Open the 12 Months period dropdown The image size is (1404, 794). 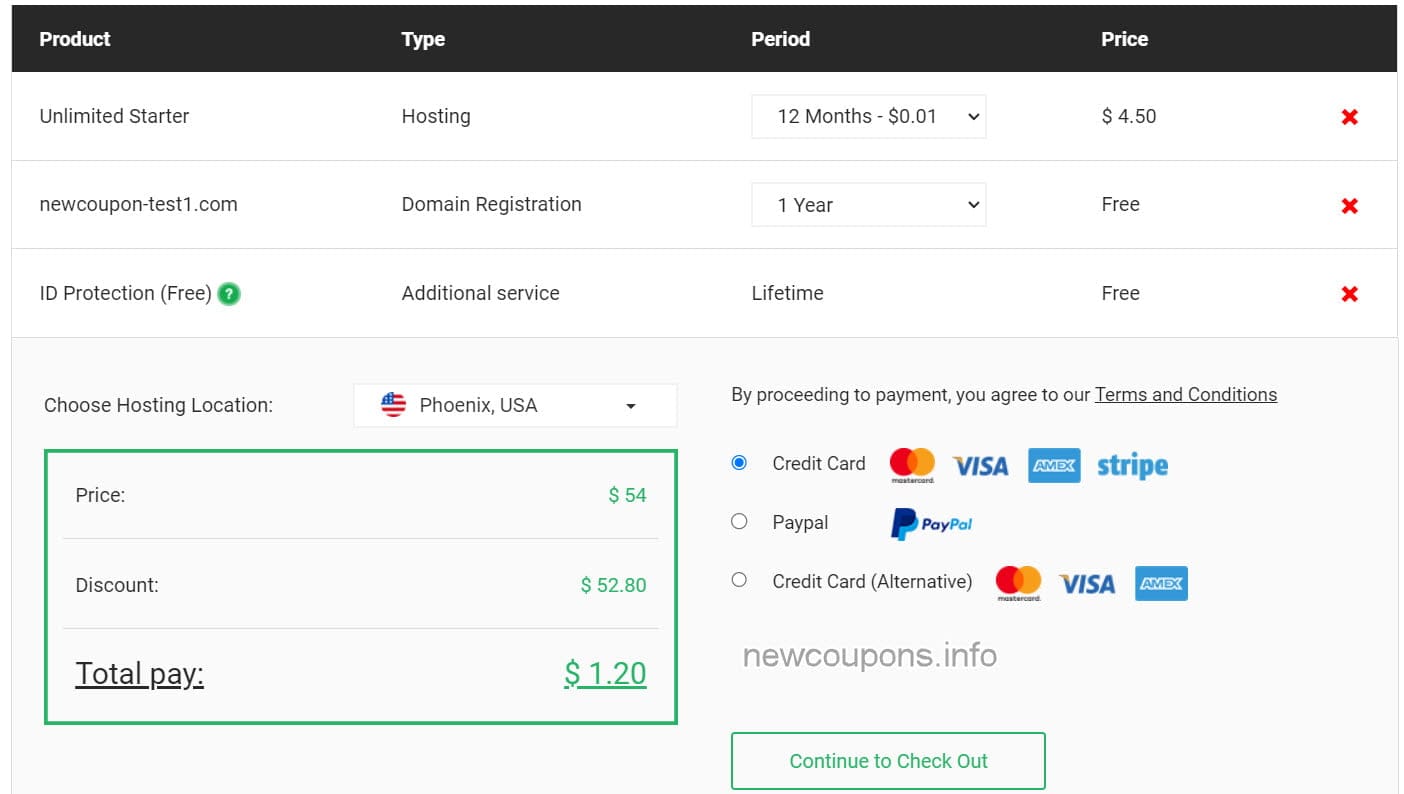click(x=868, y=116)
